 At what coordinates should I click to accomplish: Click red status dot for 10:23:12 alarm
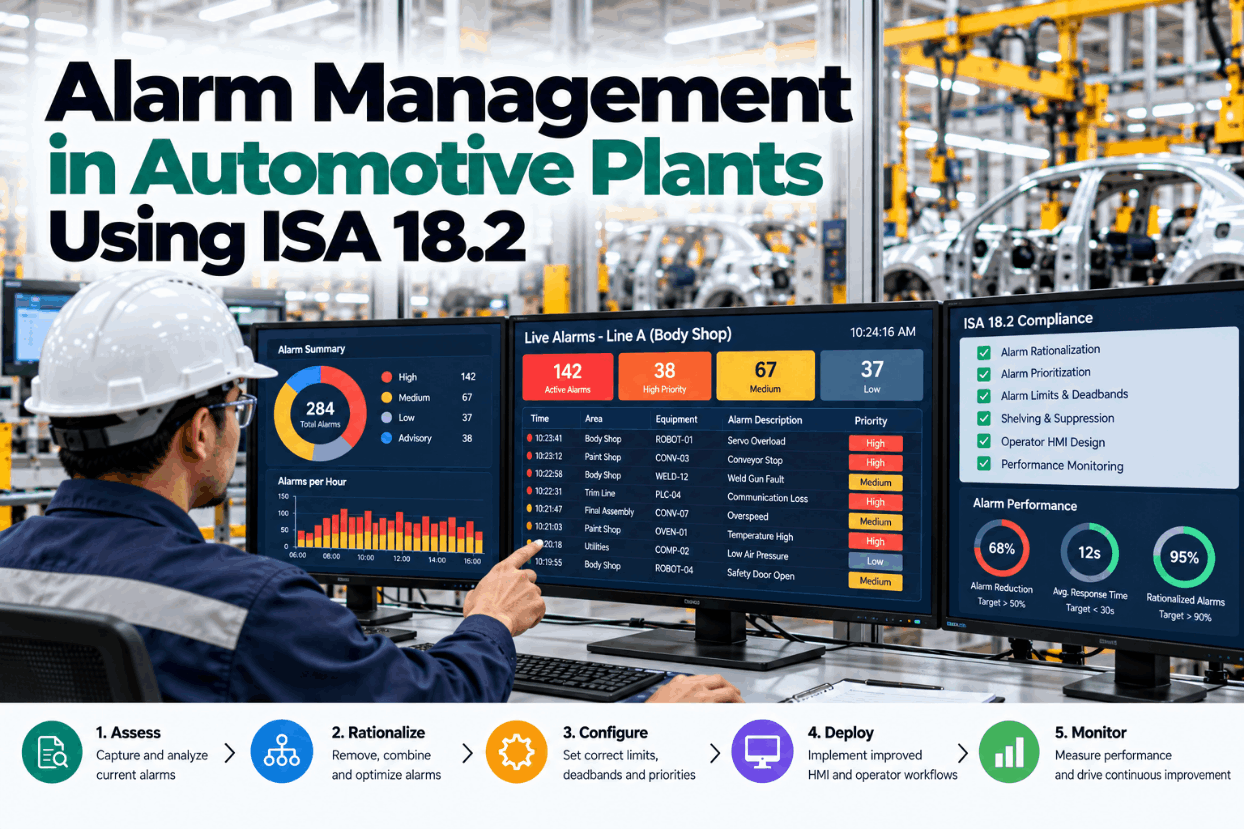530,456
